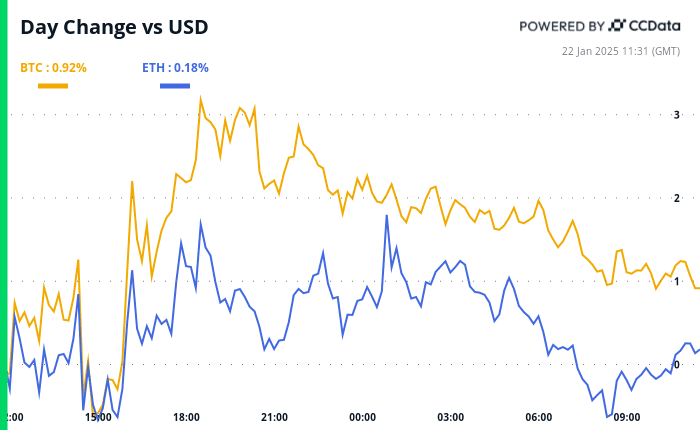
Task: Toggle the BTC : 0.92% legend label
Action: (x=53, y=68)
